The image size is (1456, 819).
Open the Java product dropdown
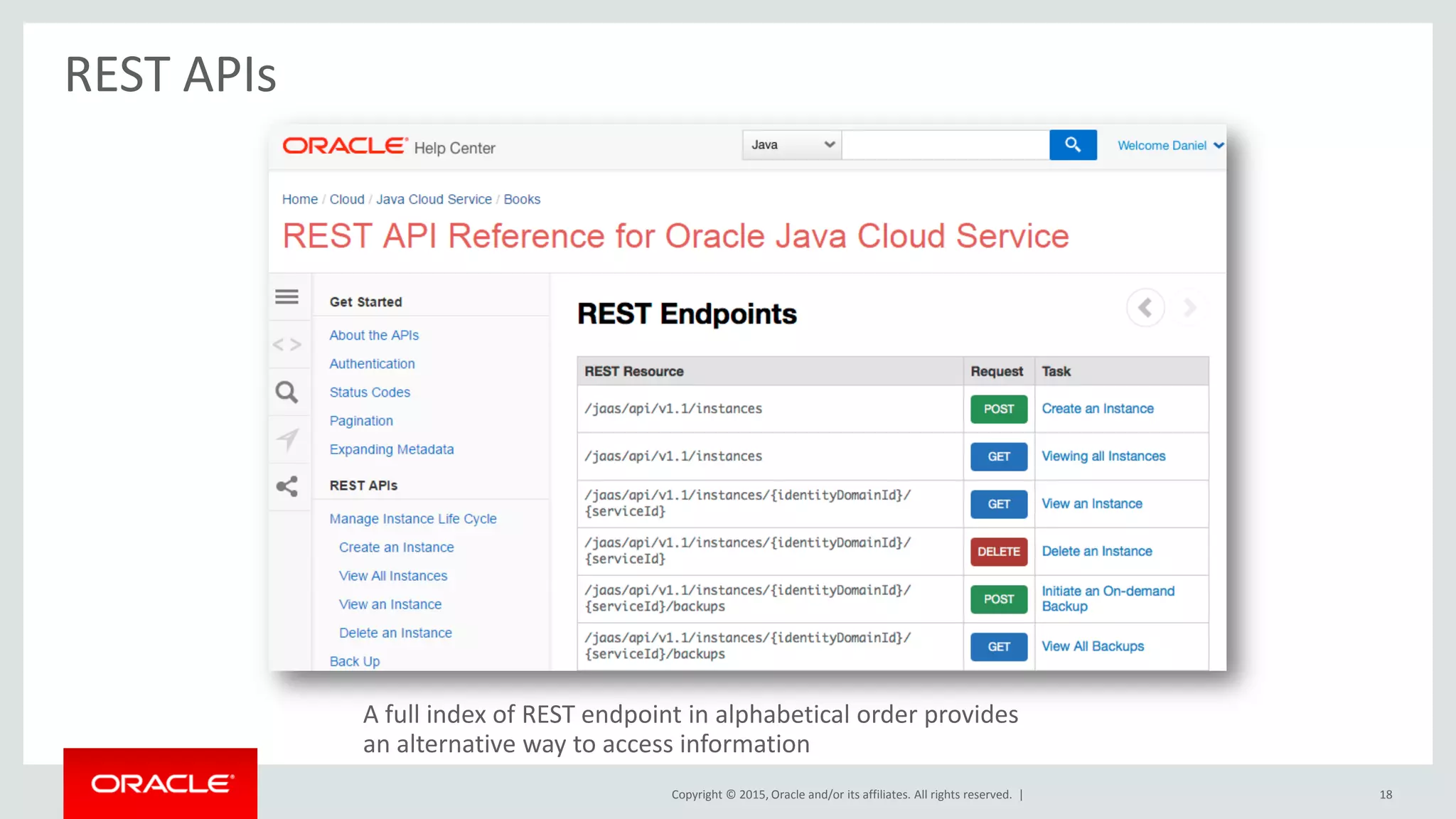pos(791,145)
